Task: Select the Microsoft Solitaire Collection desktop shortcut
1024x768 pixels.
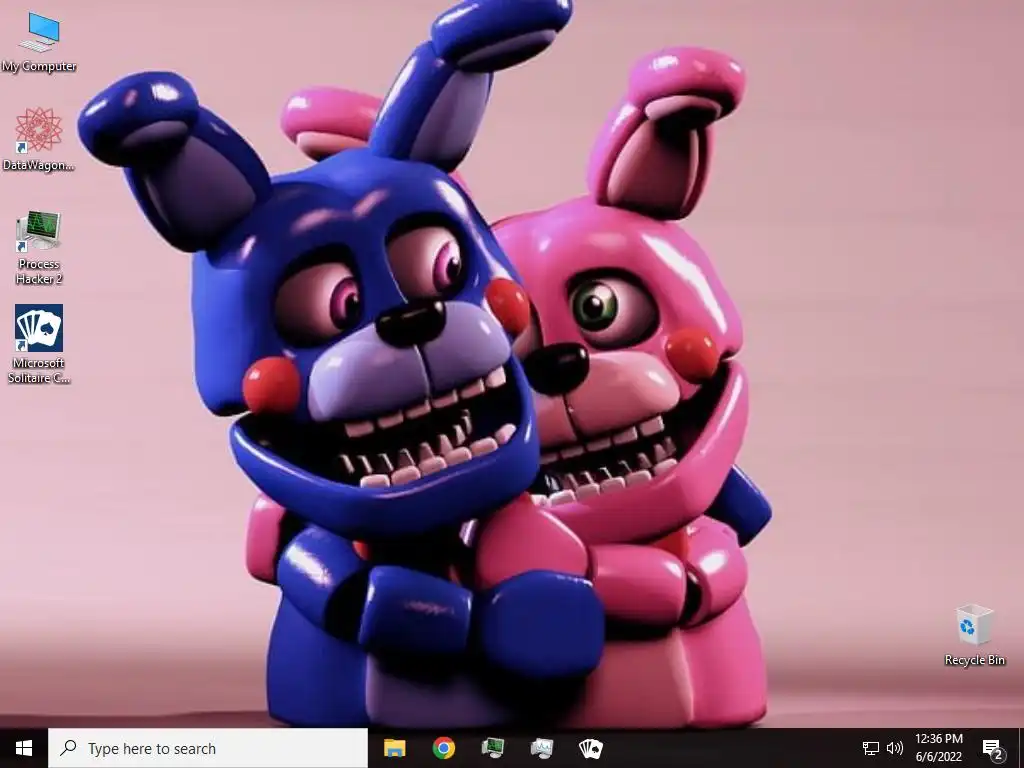Action: click(39, 344)
